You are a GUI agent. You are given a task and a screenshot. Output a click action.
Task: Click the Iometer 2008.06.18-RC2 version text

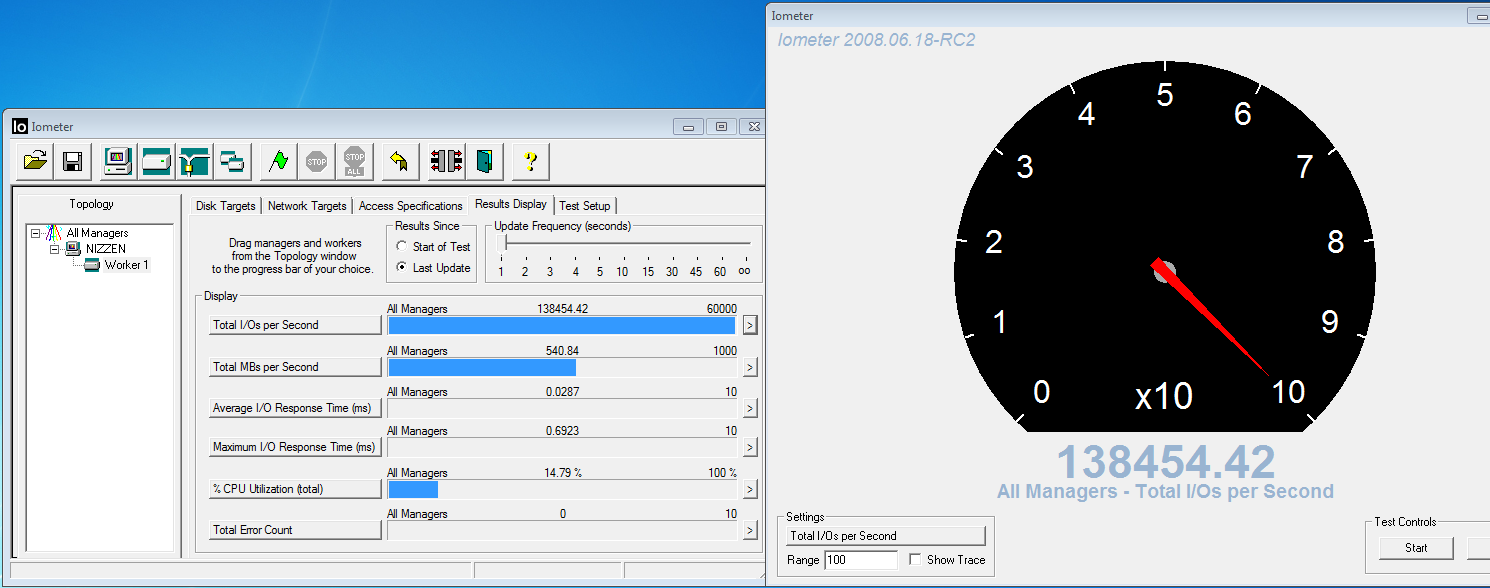point(876,40)
